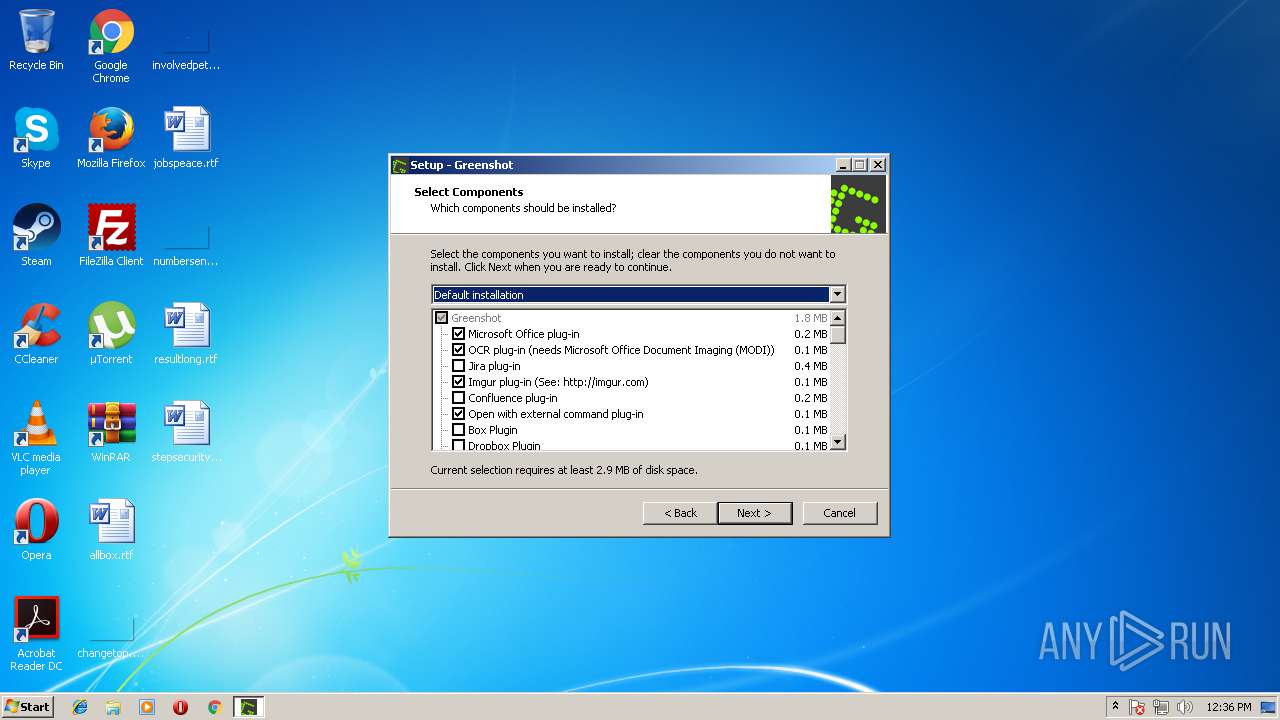The width and height of the screenshot is (1280, 720).
Task: Open Steam desktop shortcut
Action: tap(36, 237)
